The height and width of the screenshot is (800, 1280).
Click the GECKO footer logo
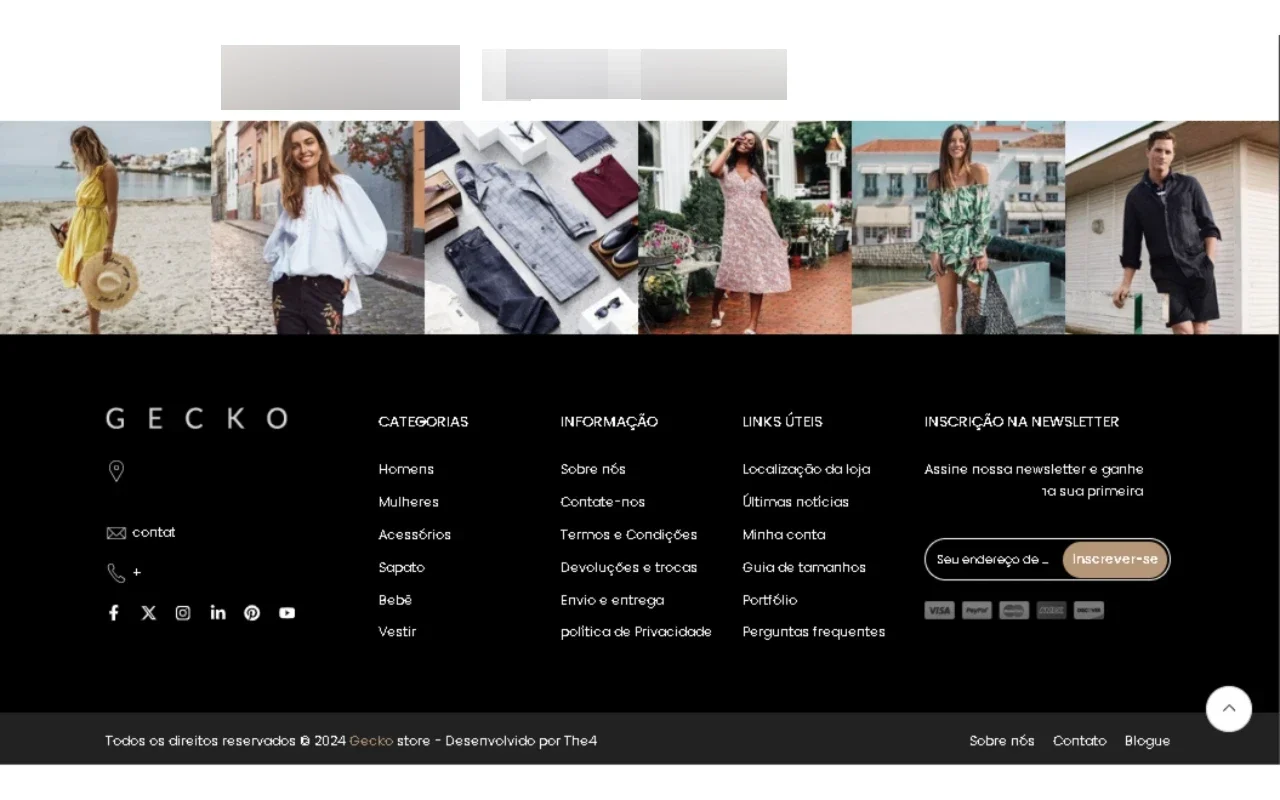pos(197,418)
